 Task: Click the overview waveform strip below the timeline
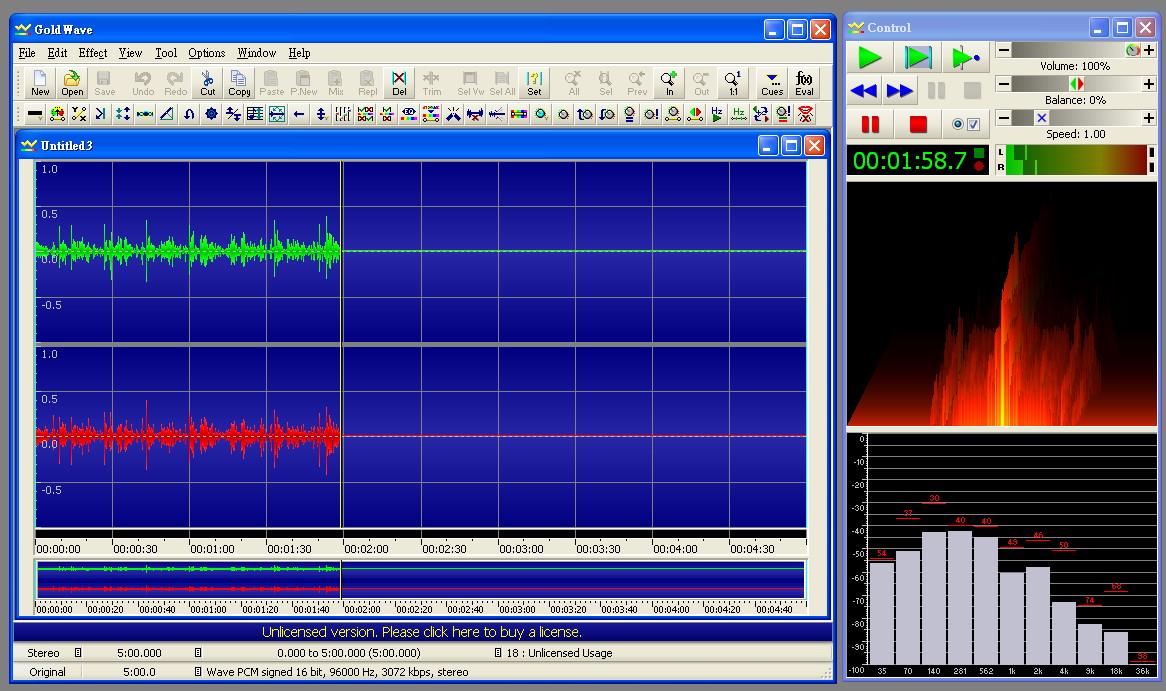pos(421,579)
